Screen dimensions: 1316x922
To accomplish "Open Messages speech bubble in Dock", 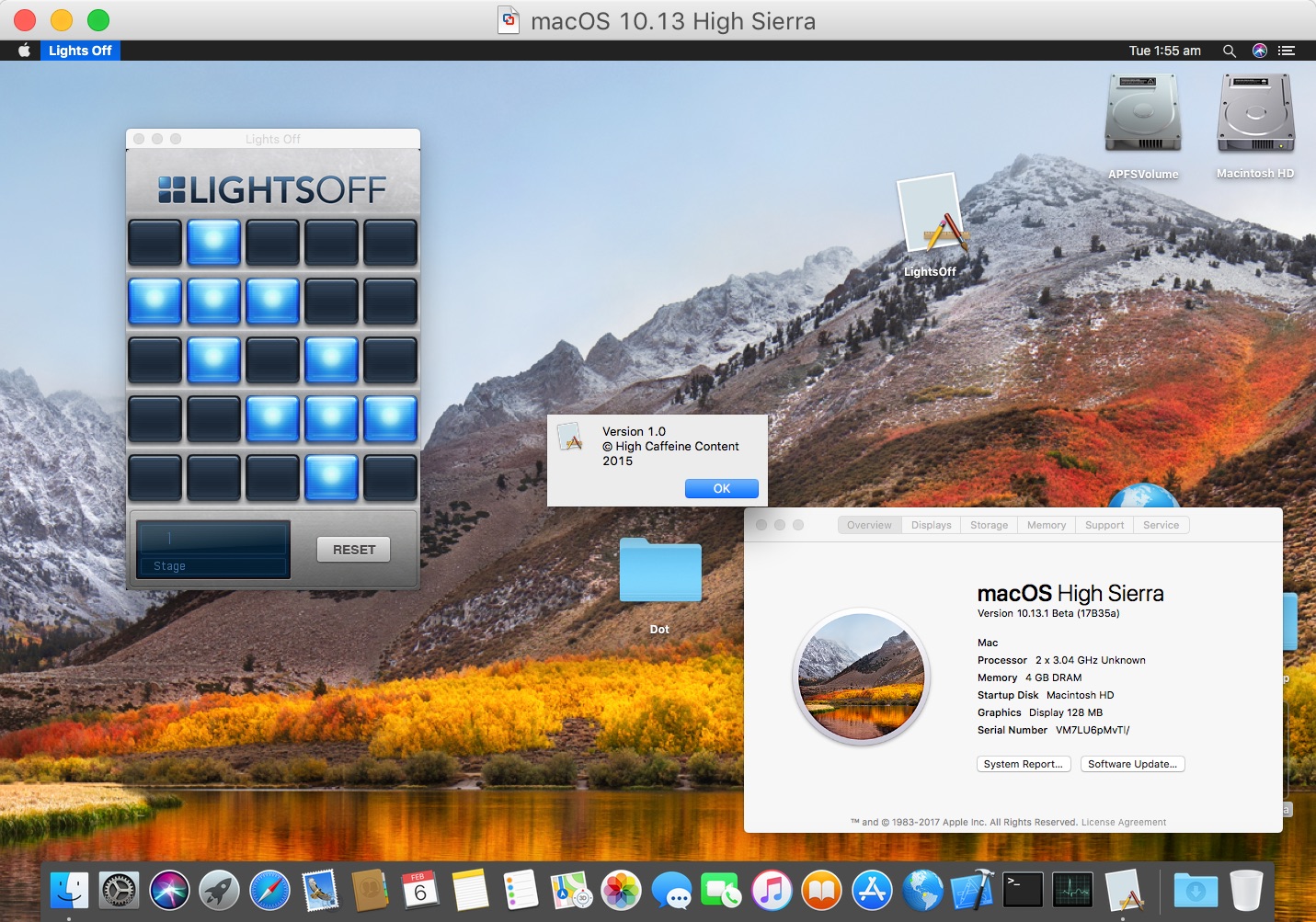I will (x=671, y=890).
